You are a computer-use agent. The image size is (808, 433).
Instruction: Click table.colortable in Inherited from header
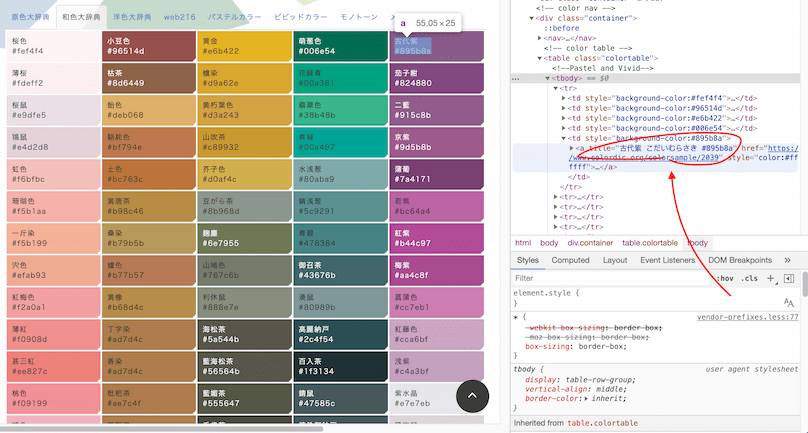602,423
